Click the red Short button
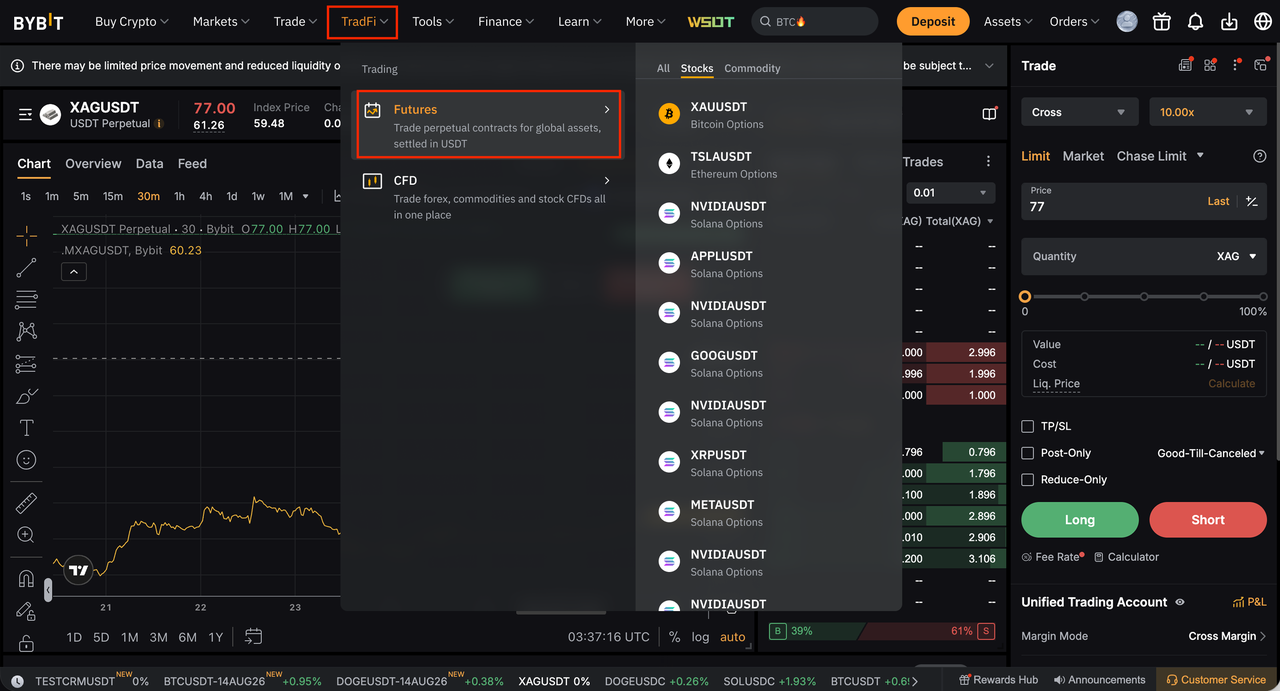1280x691 pixels. click(x=1208, y=520)
